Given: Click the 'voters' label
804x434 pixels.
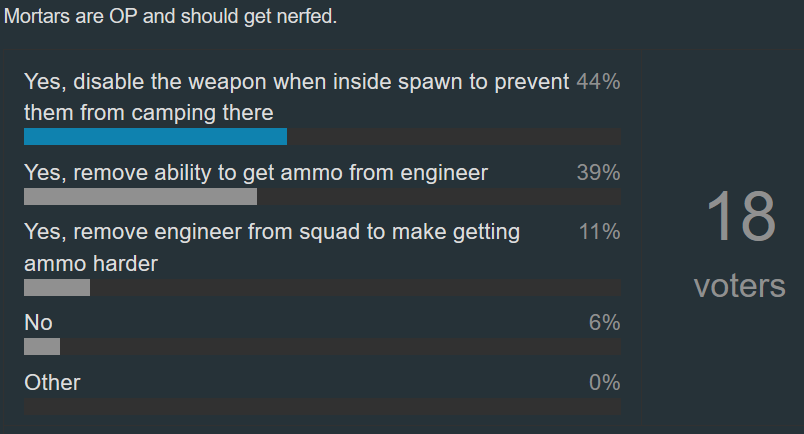Looking at the screenshot, I should [x=739, y=286].
